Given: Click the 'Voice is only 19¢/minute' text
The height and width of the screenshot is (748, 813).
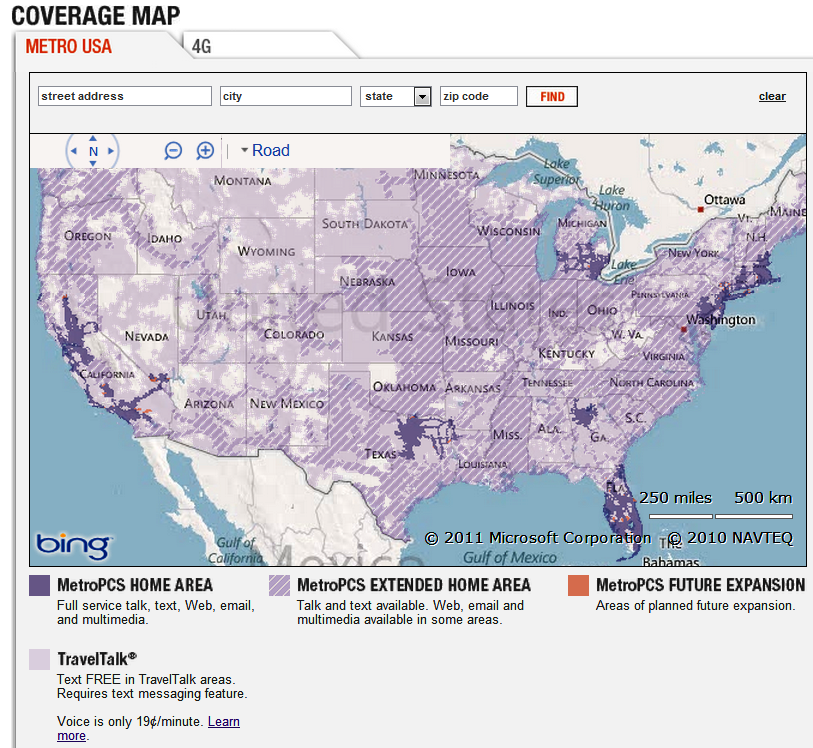Looking at the screenshot, I should tap(131, 722).
